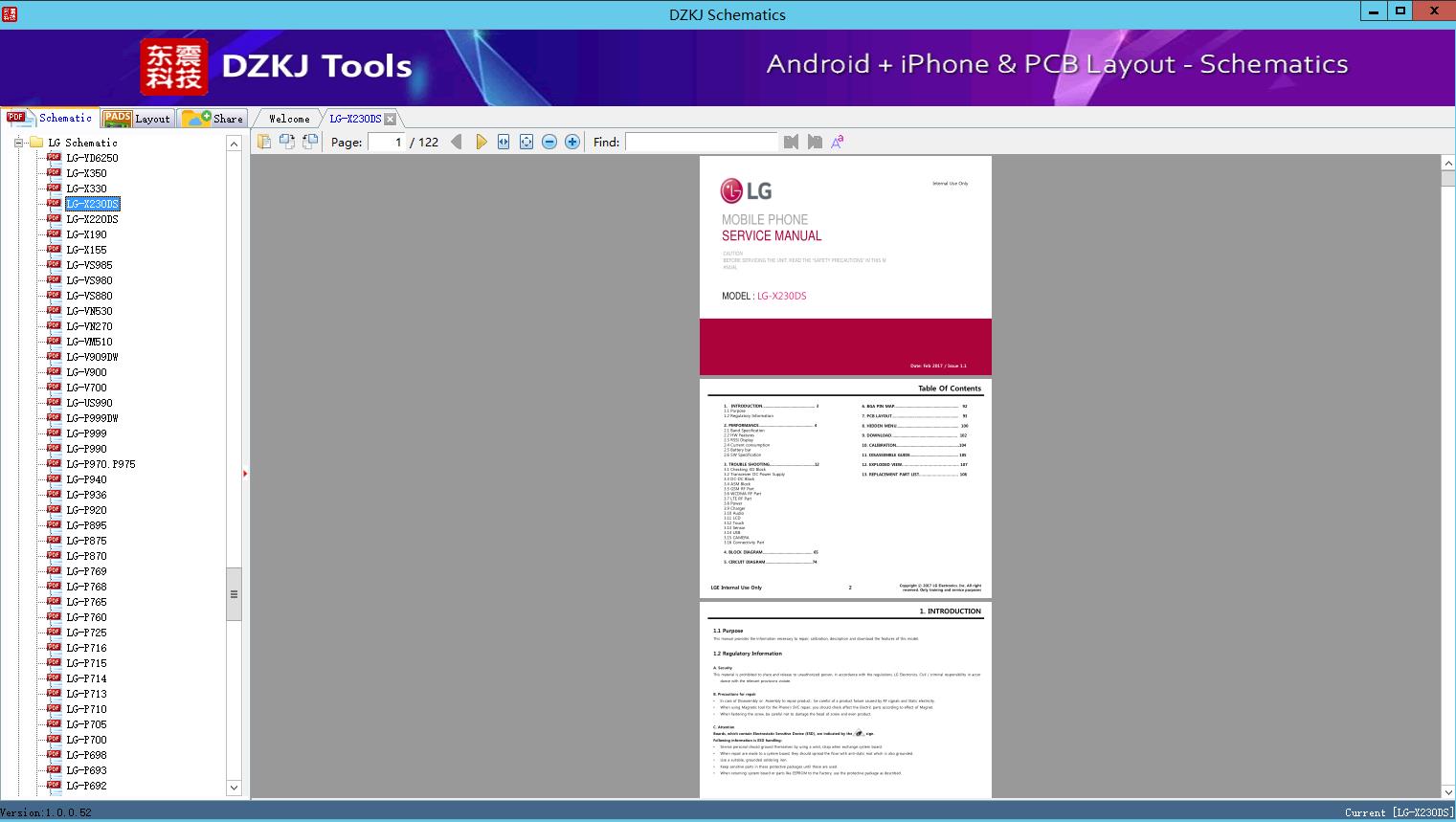
Task: Open the LG-V700 schematic
Action: (x=86, y=388)
